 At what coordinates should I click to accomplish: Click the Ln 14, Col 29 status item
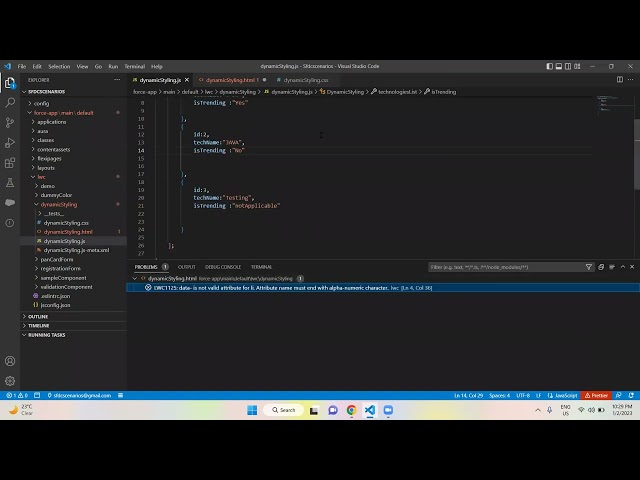(469, 395)
